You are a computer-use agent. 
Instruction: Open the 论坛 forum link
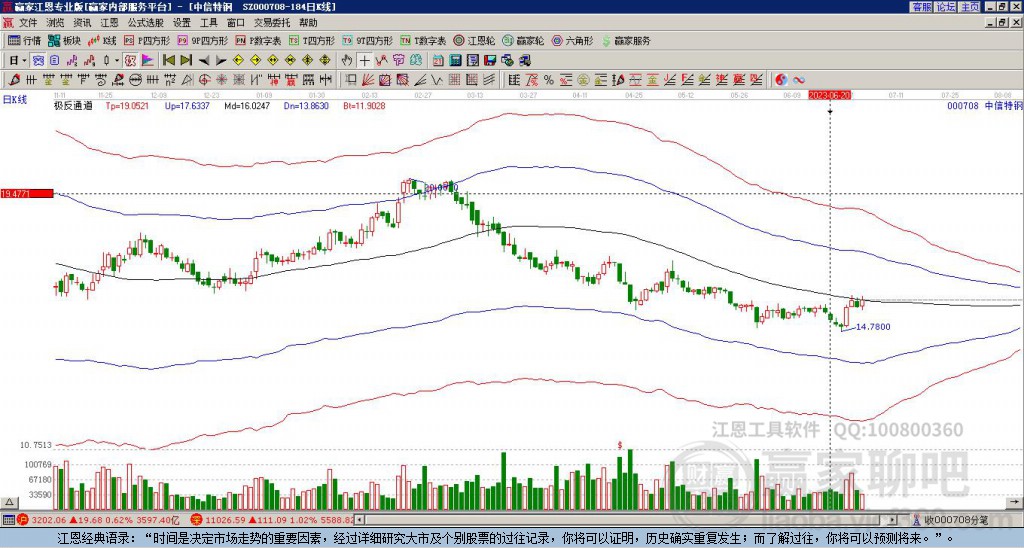coord(946,7)
